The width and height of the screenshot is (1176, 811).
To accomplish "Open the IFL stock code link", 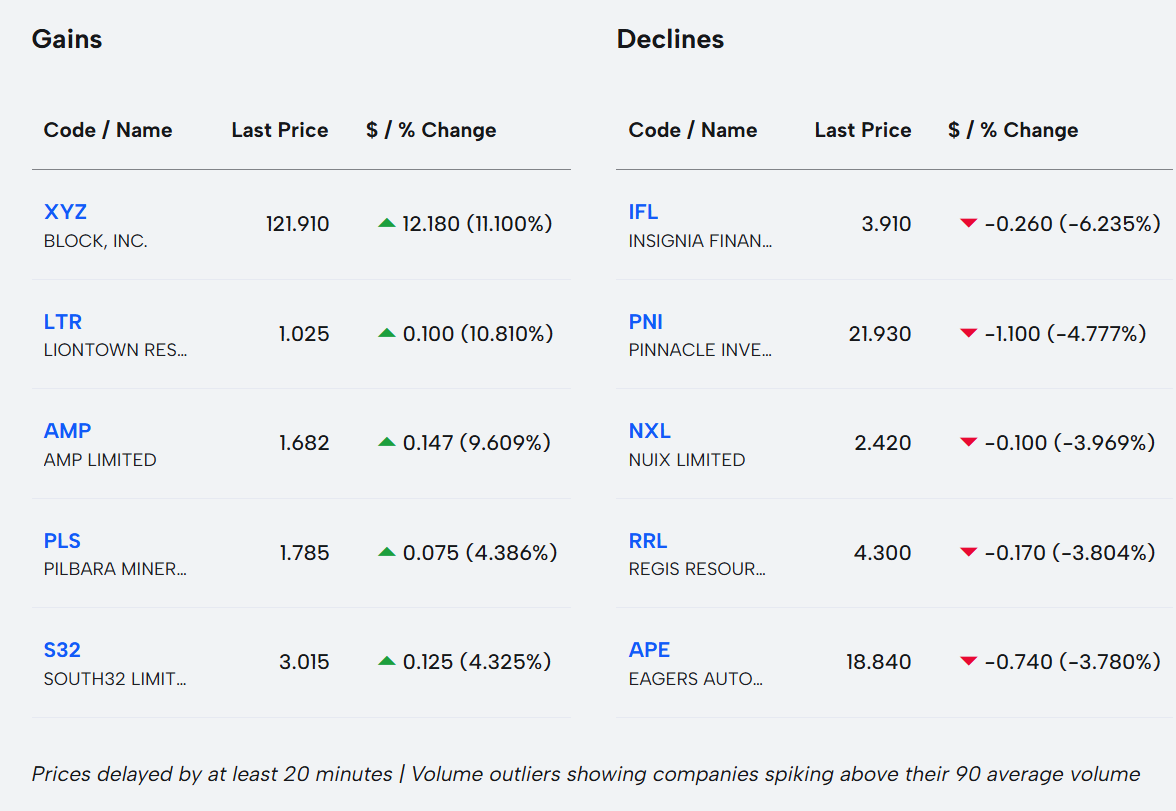I will point(643,212).
